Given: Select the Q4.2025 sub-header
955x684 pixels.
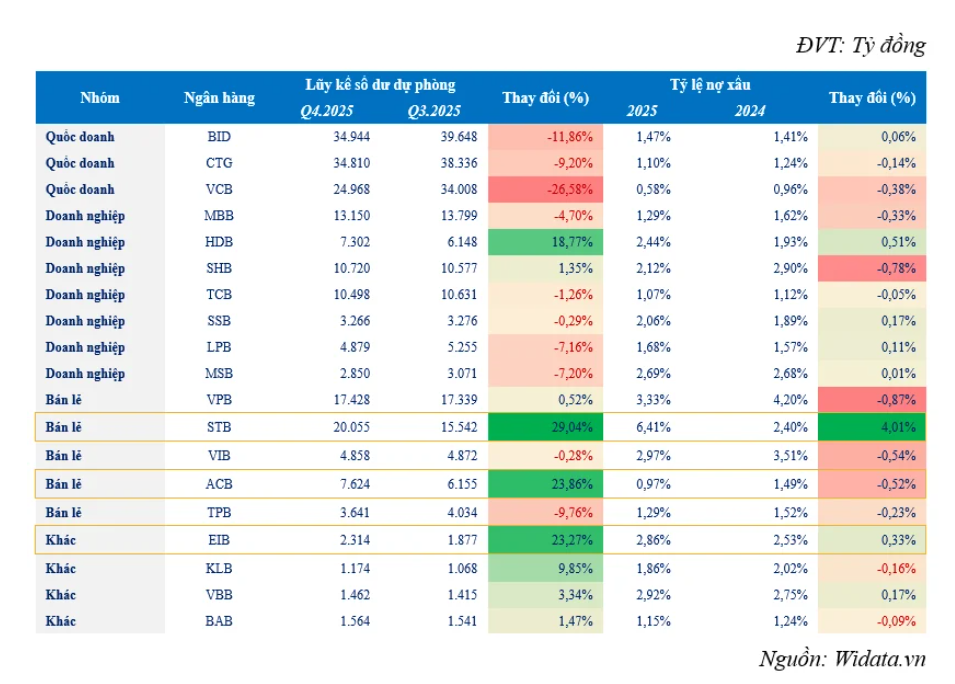Looking at the screenshot, I should 327,111.
